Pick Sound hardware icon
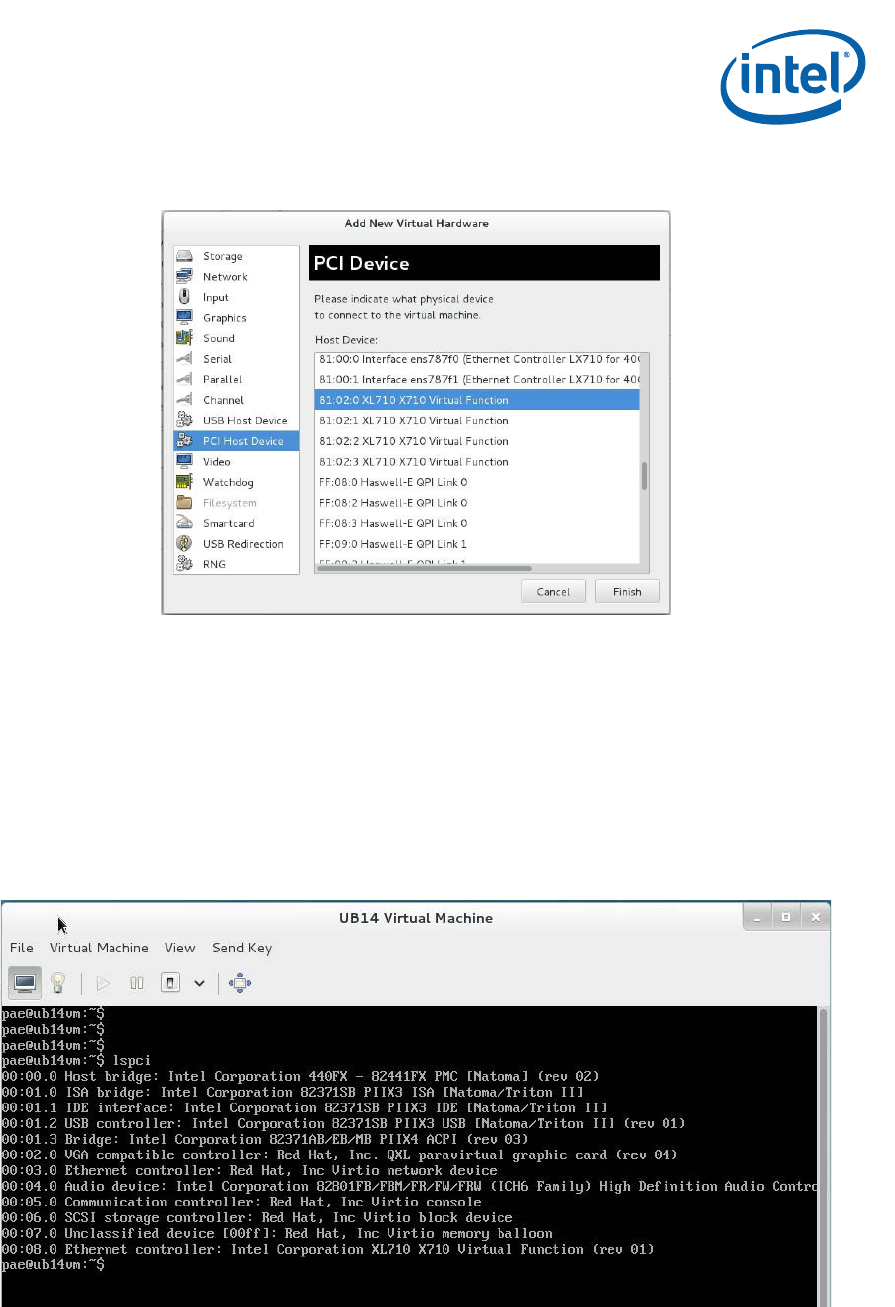895x1307 pixels. [184, 339]
